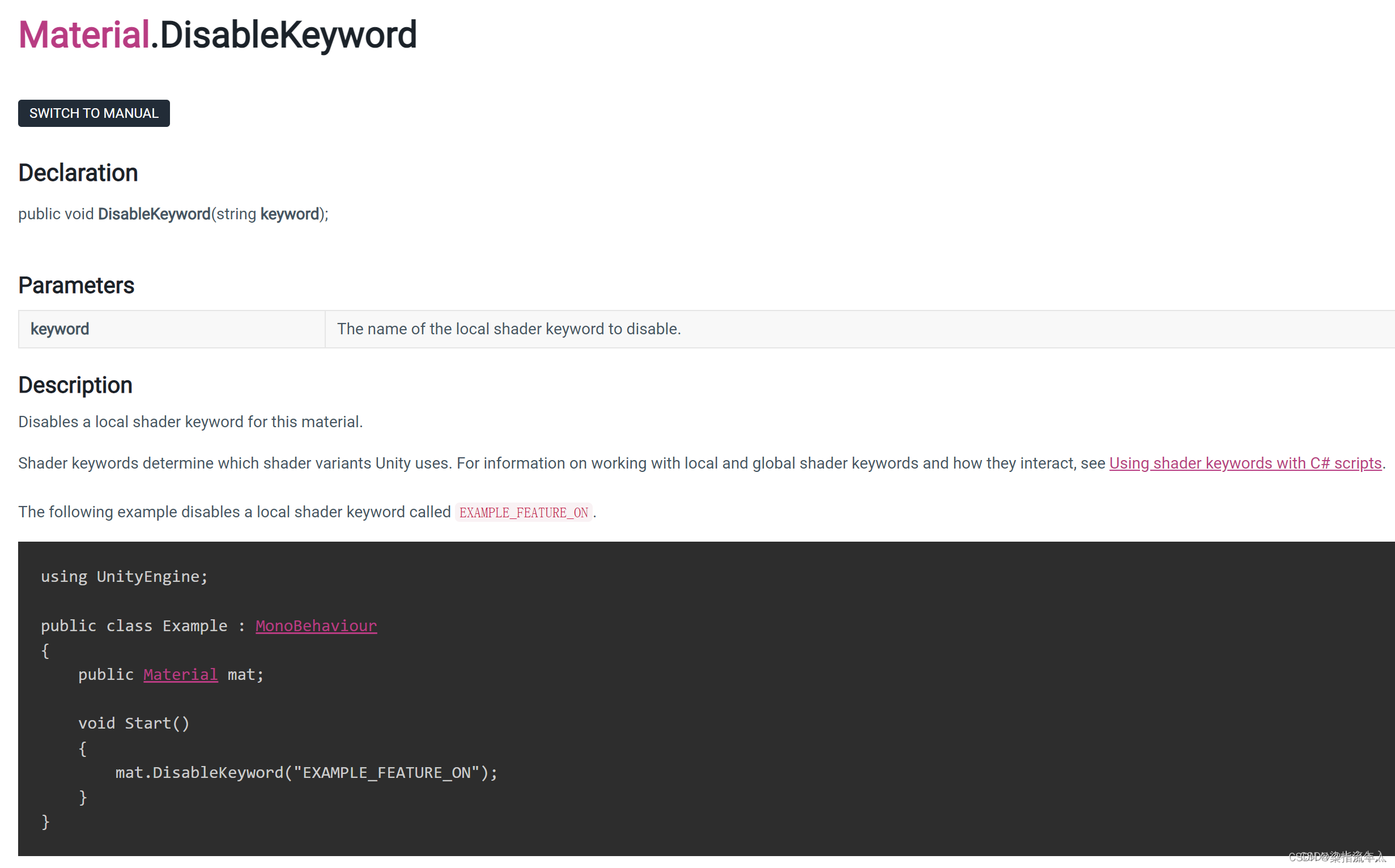Toggle the manual documentation mode
Viewport: 1395px width, 868px height.
[93, 113]
